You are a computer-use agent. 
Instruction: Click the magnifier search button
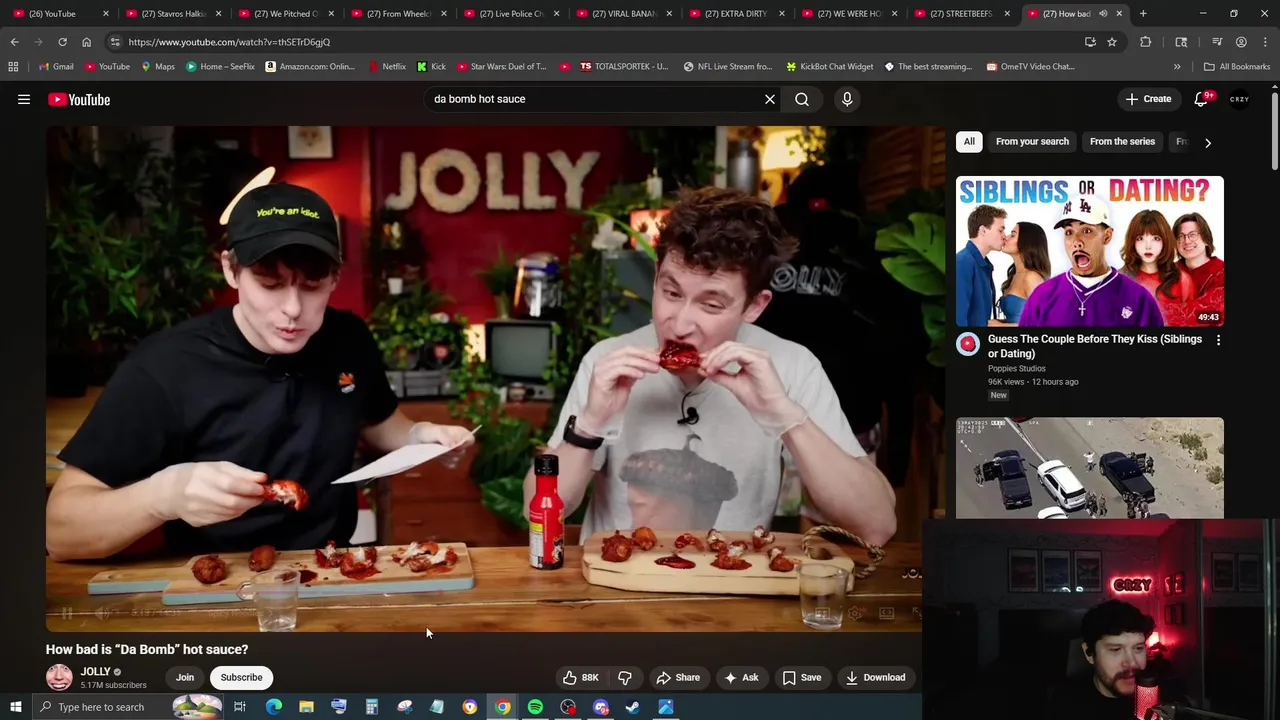pyautogui.click(x=802, y=99)
